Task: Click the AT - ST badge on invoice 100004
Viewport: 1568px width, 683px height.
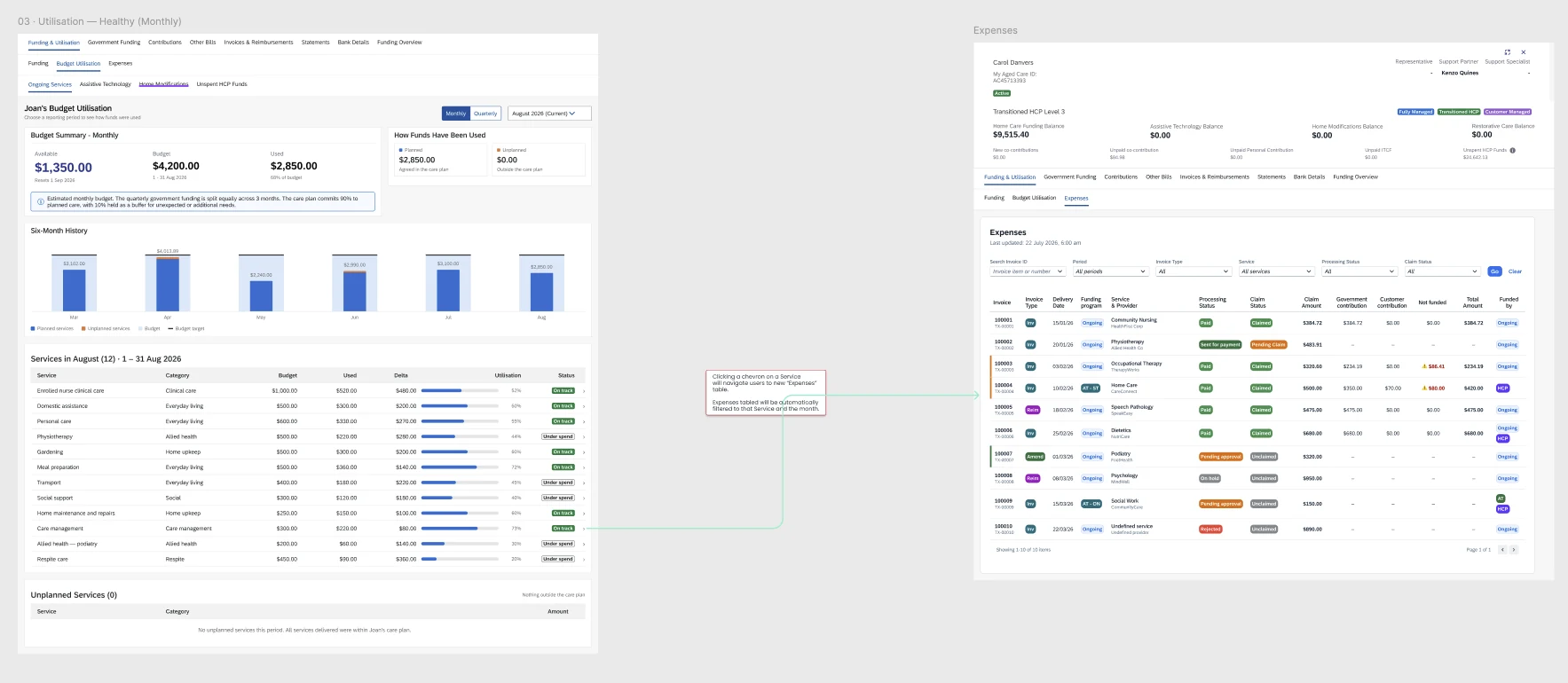Action: pyautogui.click(x=1091, y=388)
